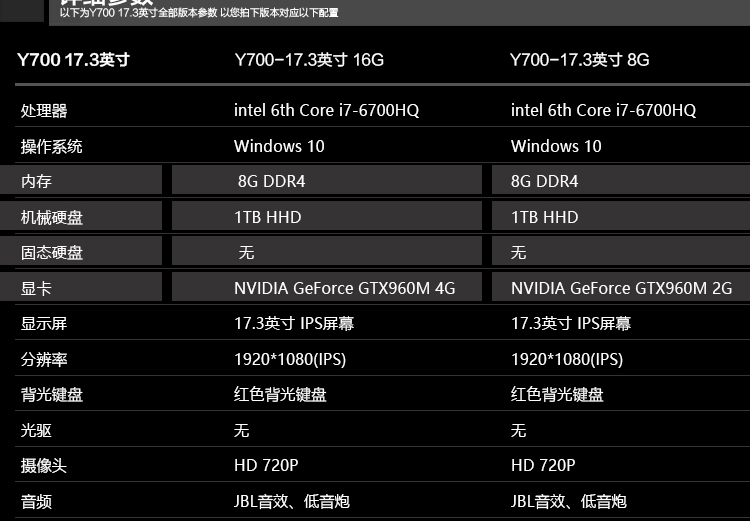Select HD 720P in the 8G column
Image resolution: width=750 pixels, height=521 pixels.
click(543, 465)
